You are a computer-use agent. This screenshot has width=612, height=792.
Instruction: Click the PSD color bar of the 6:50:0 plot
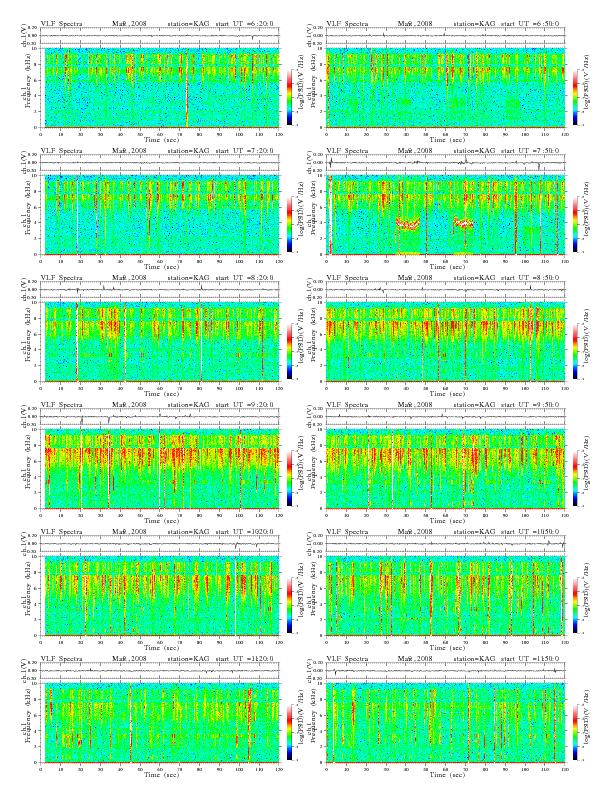pyautogui.click(x=576, y=97)
